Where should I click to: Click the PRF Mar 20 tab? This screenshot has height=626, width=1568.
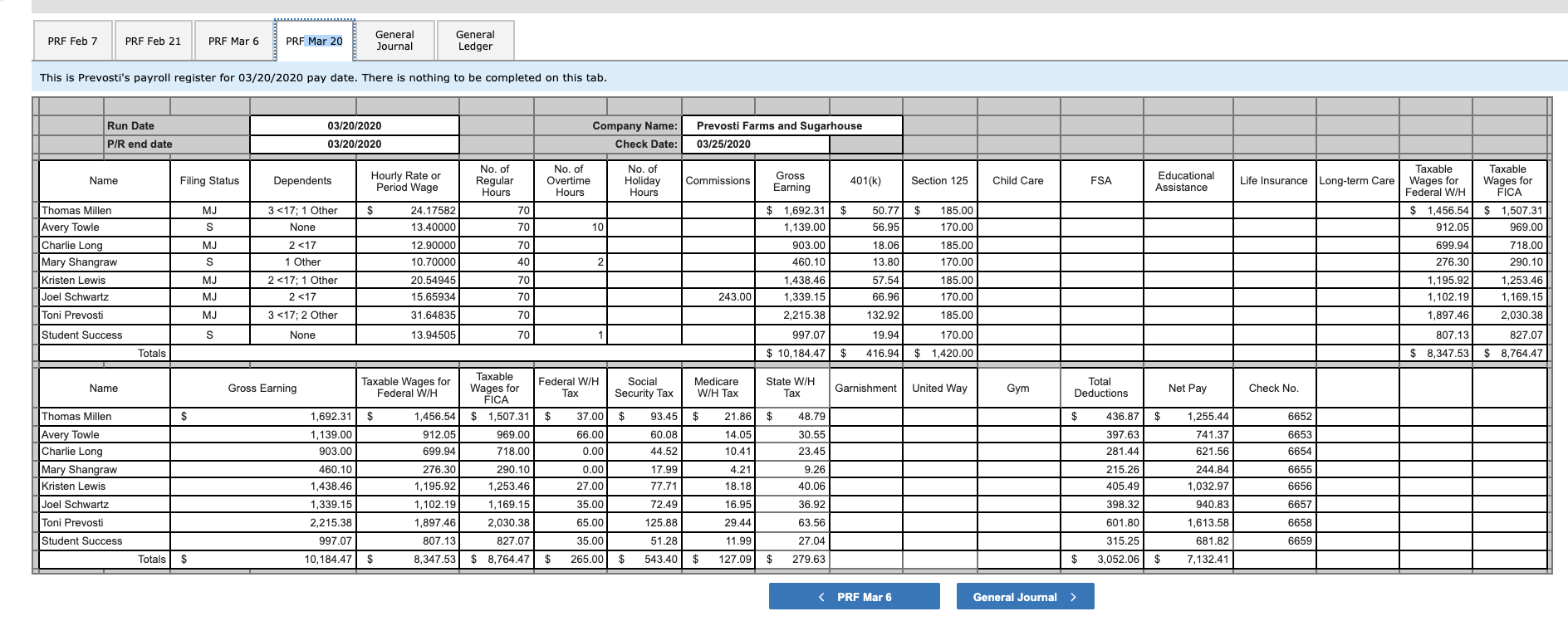click(314, 41)
